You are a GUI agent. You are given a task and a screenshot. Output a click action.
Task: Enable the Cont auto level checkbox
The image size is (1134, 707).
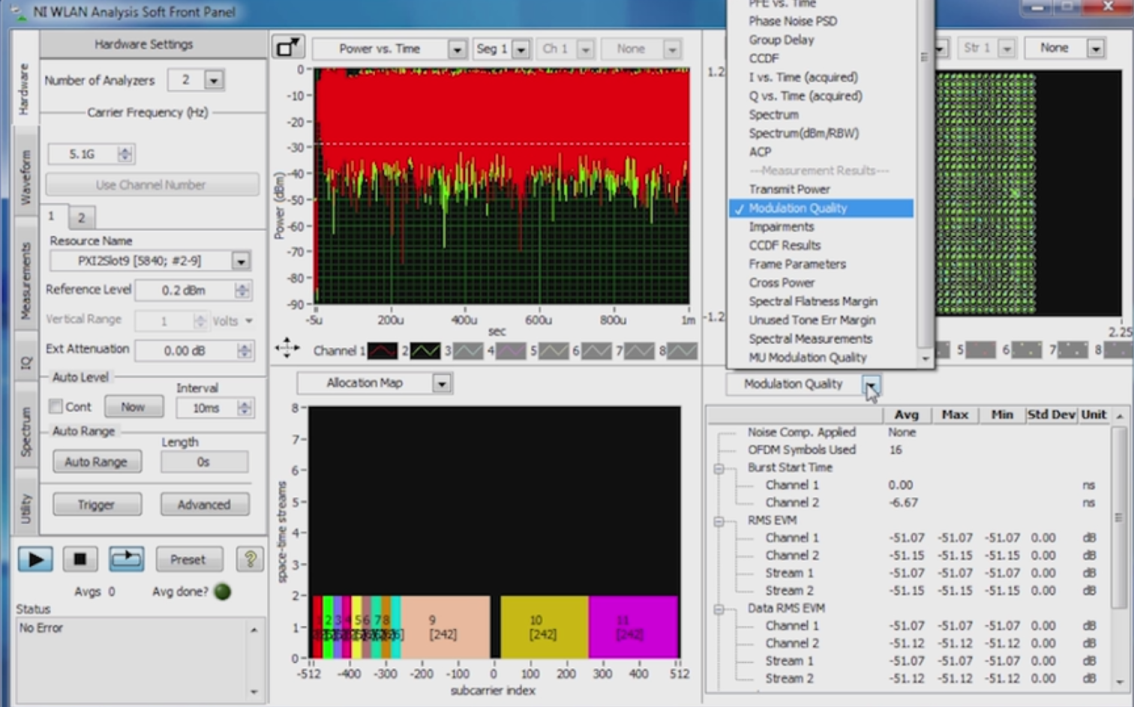coord(56,407)
